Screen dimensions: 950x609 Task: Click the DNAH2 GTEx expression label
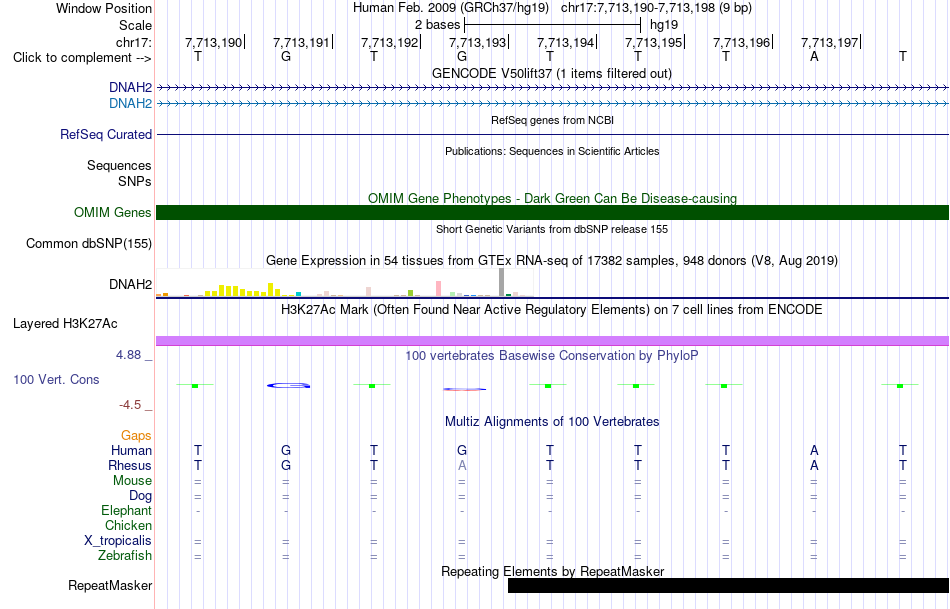click(x=130, y=285)
